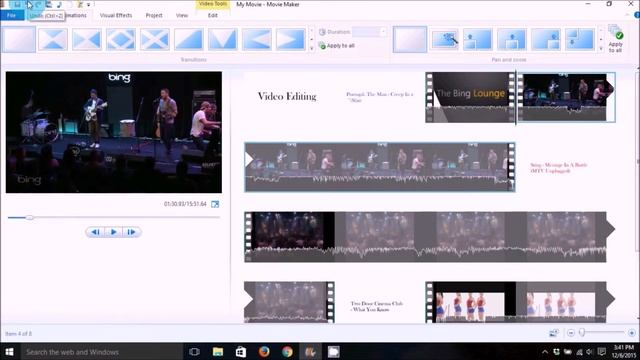Adjust the time scale zoom slider
640x360 pixels.
[582, 333]
